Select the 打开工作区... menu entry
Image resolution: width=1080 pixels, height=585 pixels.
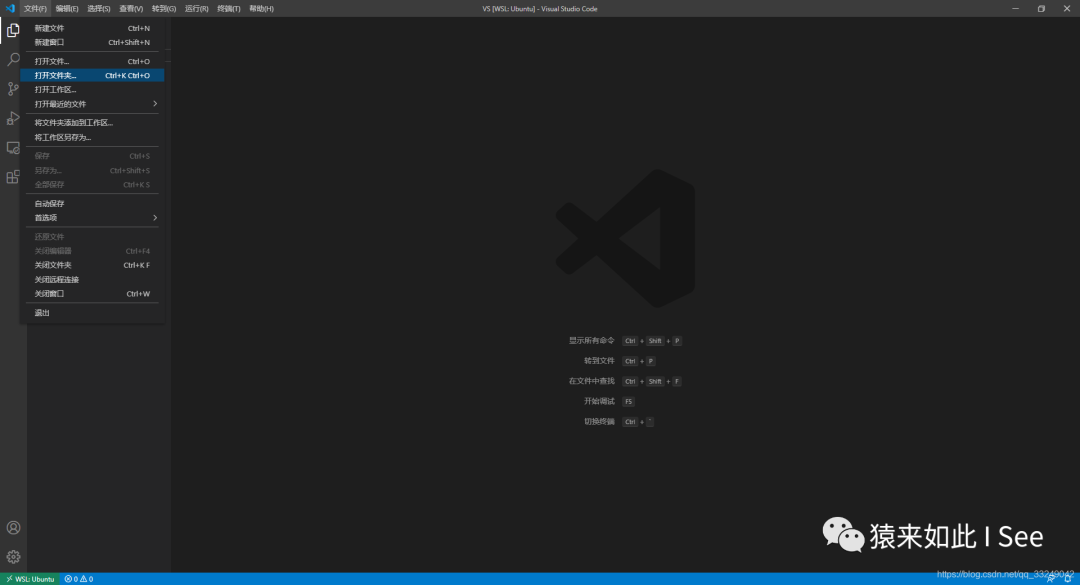(92, 90)
